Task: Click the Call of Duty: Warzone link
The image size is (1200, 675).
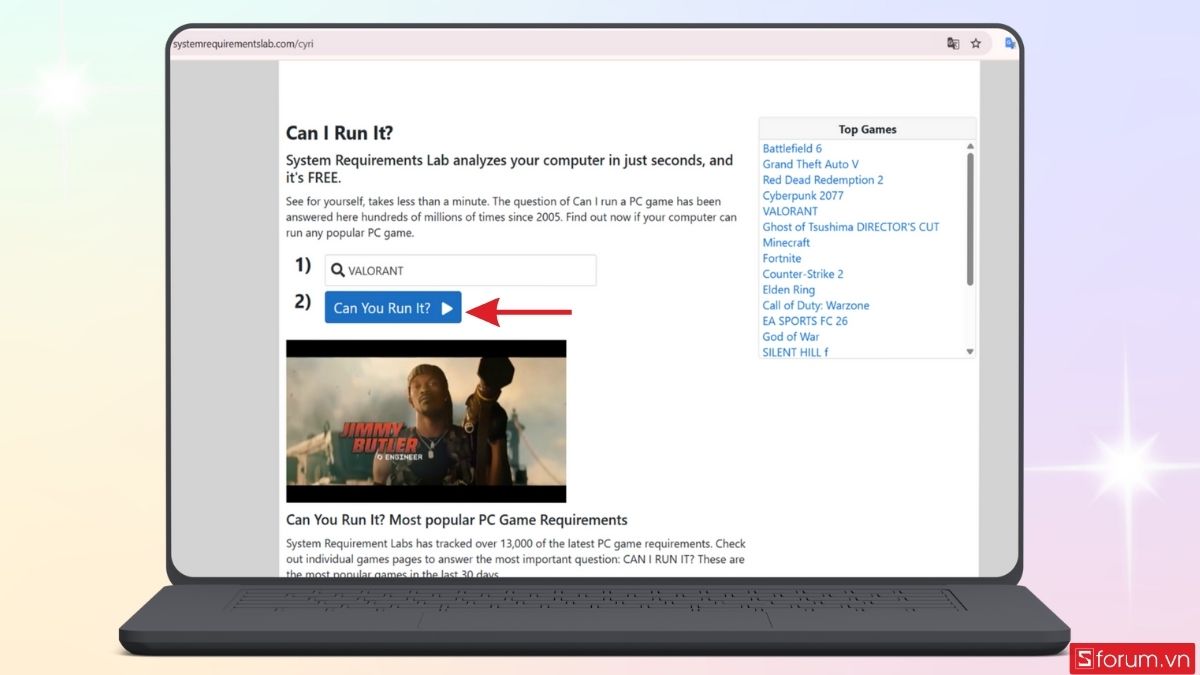Action: [x=815, y=306]
